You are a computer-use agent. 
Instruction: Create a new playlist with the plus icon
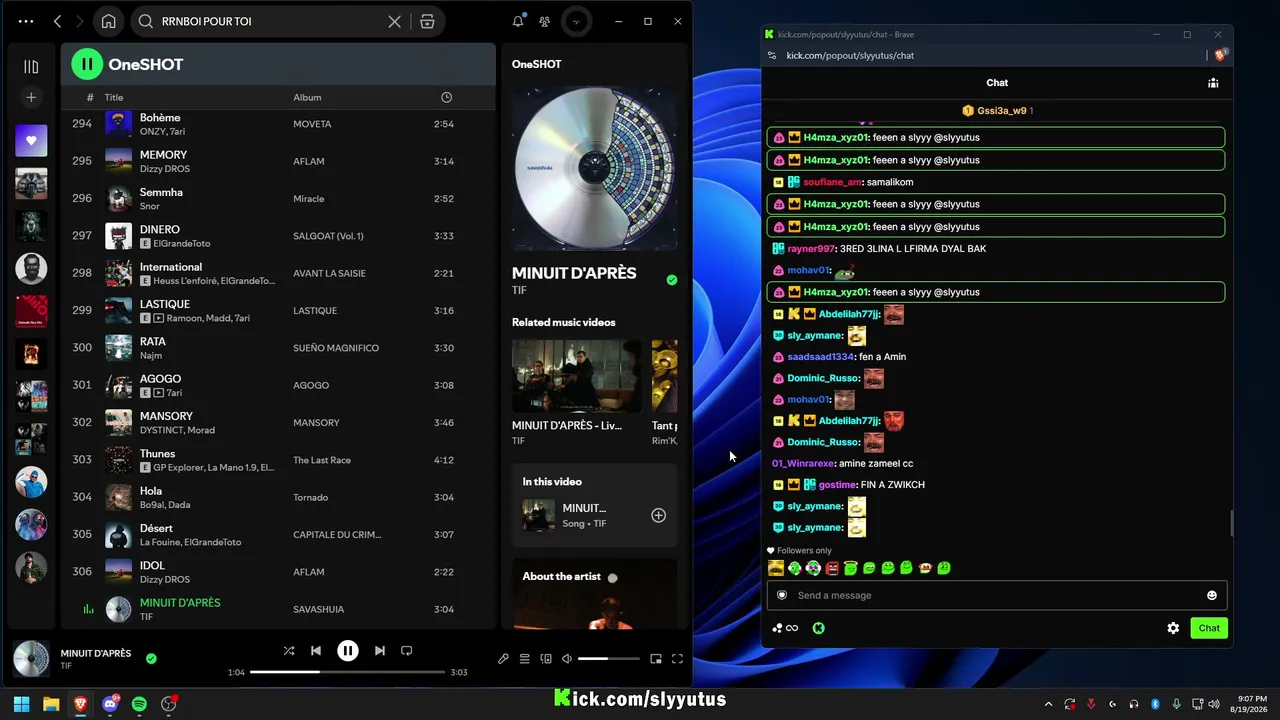pyautogui.click(x=31, y=97)
